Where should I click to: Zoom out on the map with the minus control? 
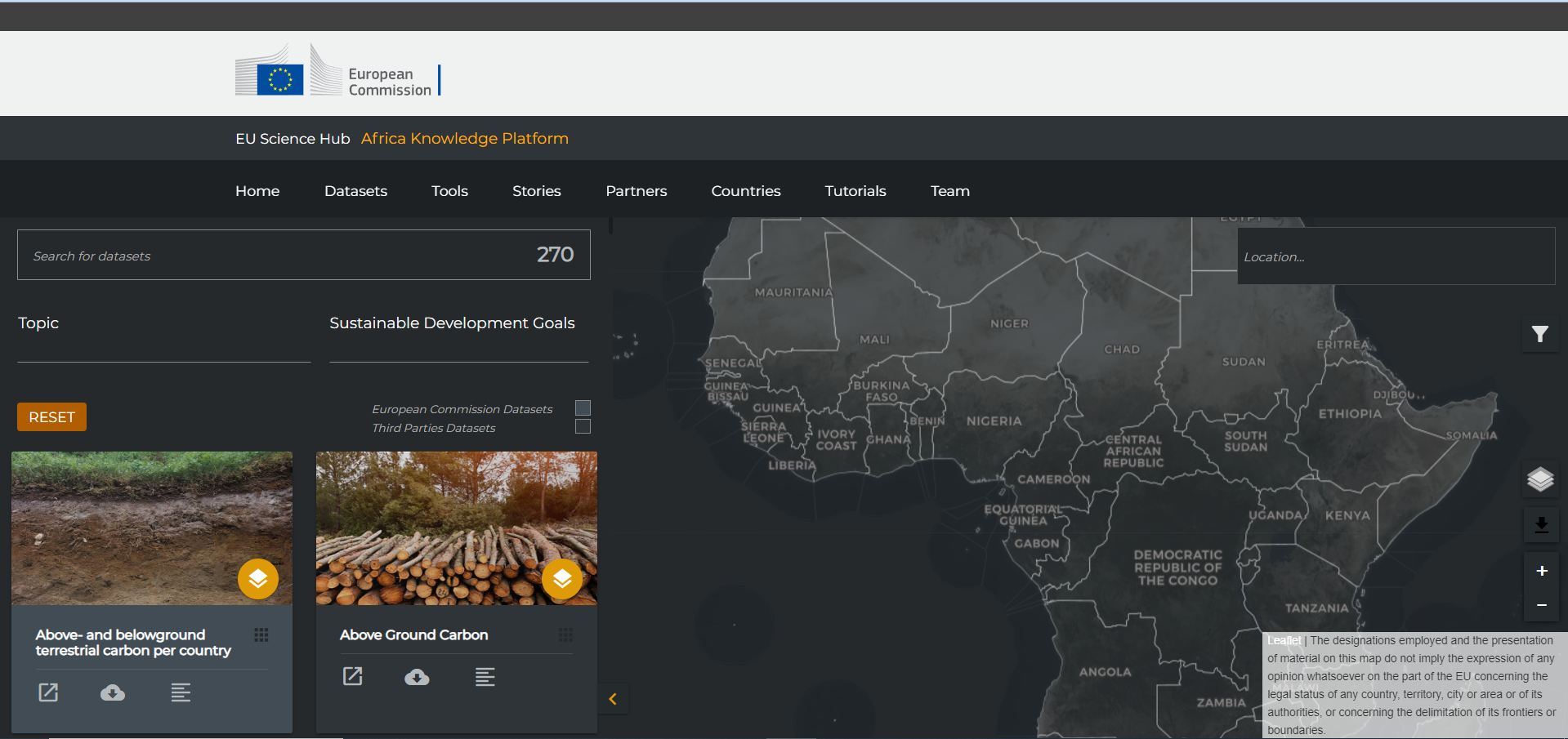1542,605
